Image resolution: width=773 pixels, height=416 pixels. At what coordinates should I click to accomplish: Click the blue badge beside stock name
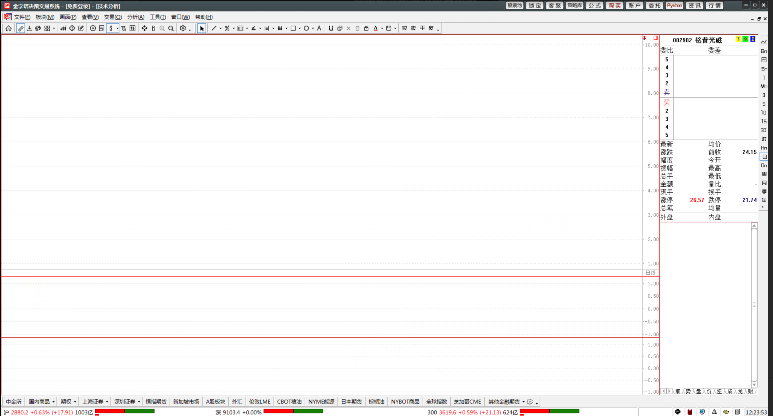[x=752, y=39]
